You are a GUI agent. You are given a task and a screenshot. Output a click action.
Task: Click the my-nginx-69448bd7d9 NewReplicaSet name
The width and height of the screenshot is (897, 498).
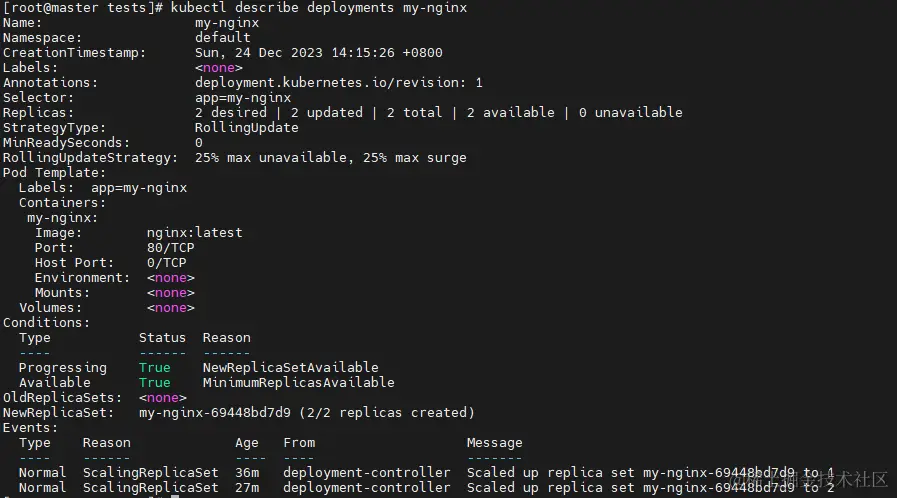tap(215, 413)
